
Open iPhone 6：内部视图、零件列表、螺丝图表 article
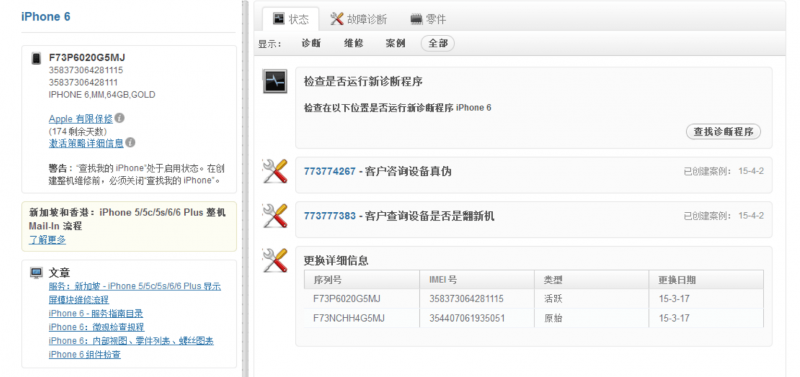[131, 341]
